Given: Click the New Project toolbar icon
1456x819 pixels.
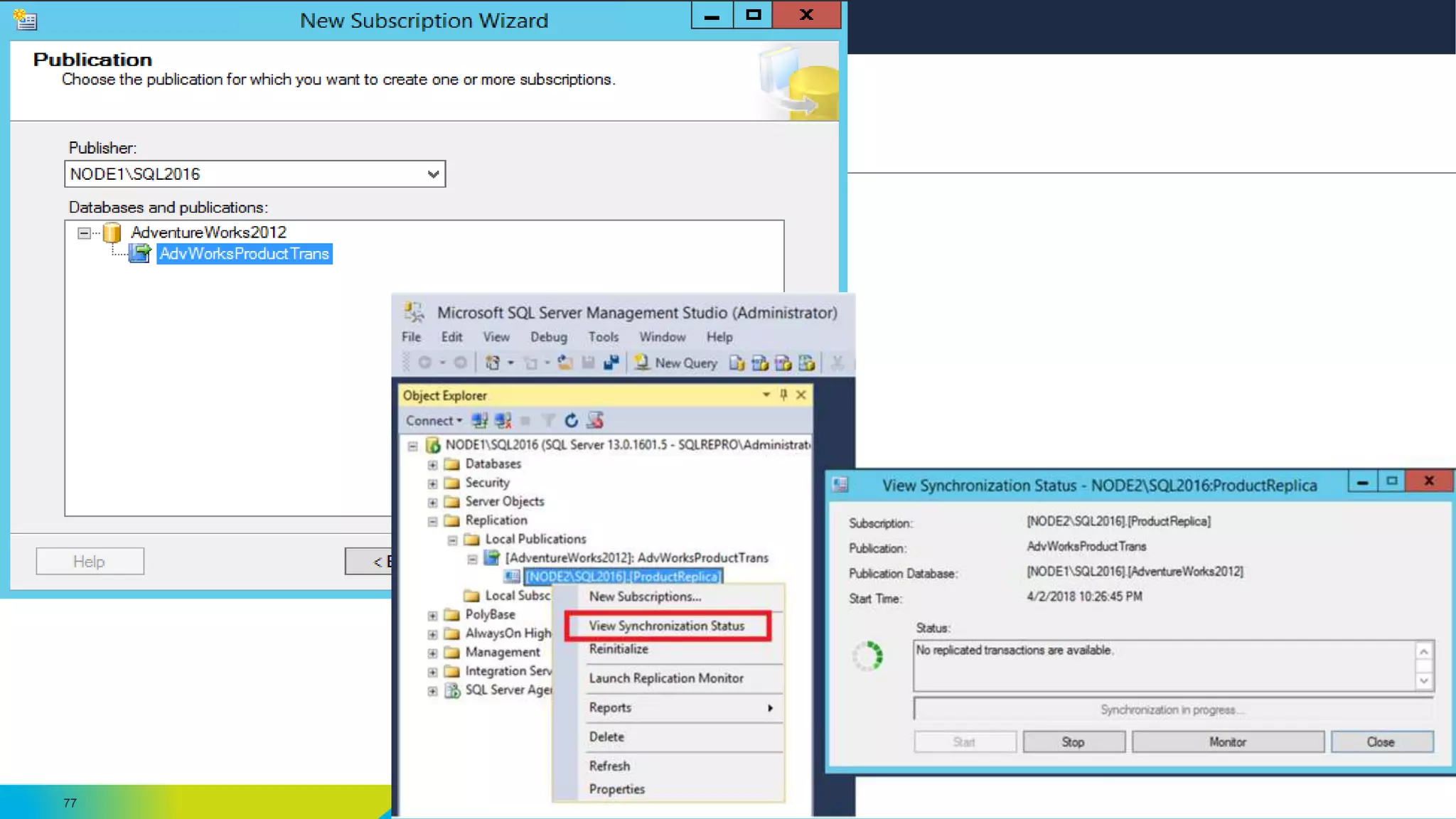Looking at the screenshot, I should click(x=492, y=363).
